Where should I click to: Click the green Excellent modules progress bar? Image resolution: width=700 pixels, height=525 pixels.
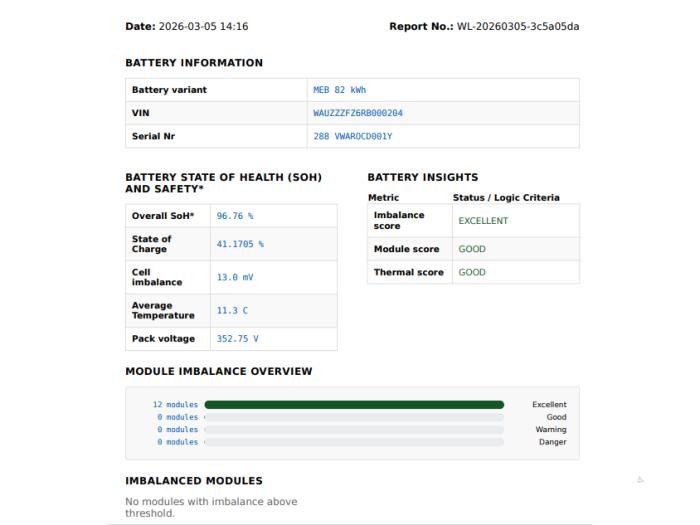(354, 404)
